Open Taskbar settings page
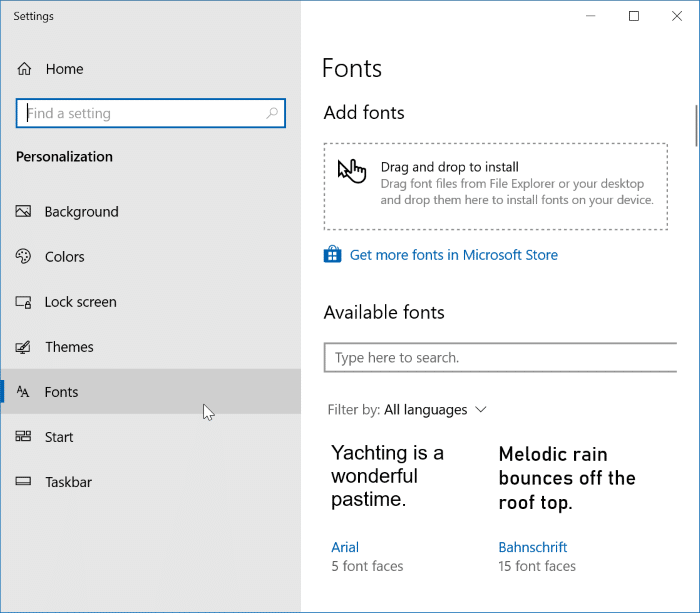This screenshot has height=613, width=700. [x=150, y=482]
